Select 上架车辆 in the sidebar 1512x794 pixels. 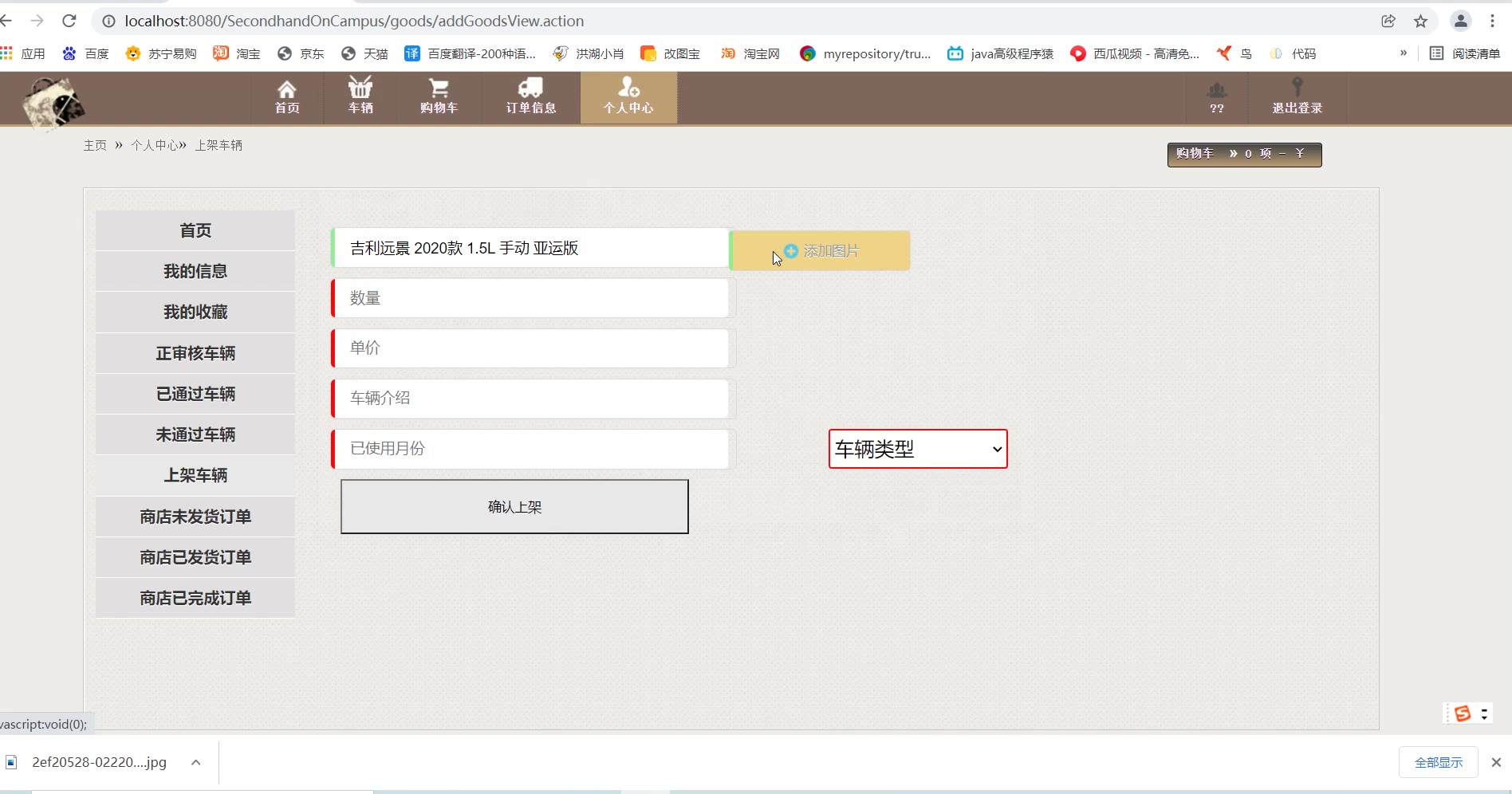click(x=195, y=475)
